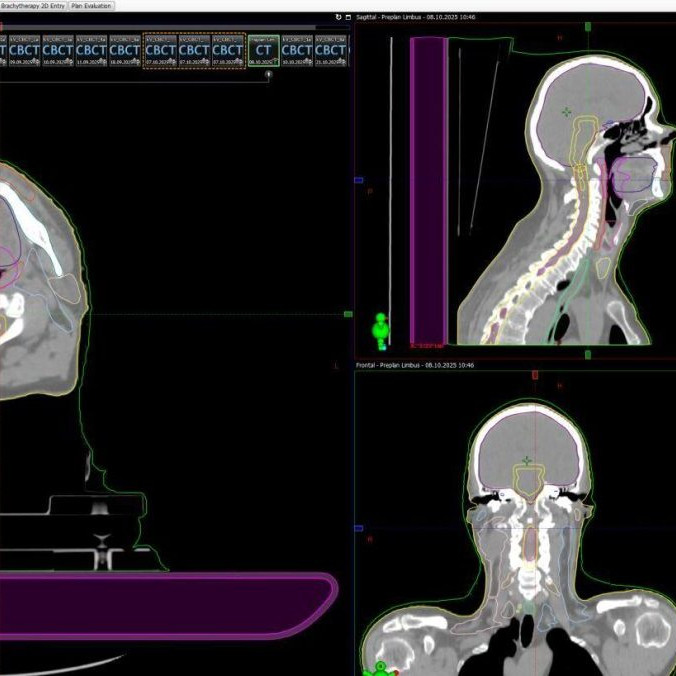Select the green-highlighted CT planning image thumbnail
Screen dimensions: 676x676
coord(263,50)
